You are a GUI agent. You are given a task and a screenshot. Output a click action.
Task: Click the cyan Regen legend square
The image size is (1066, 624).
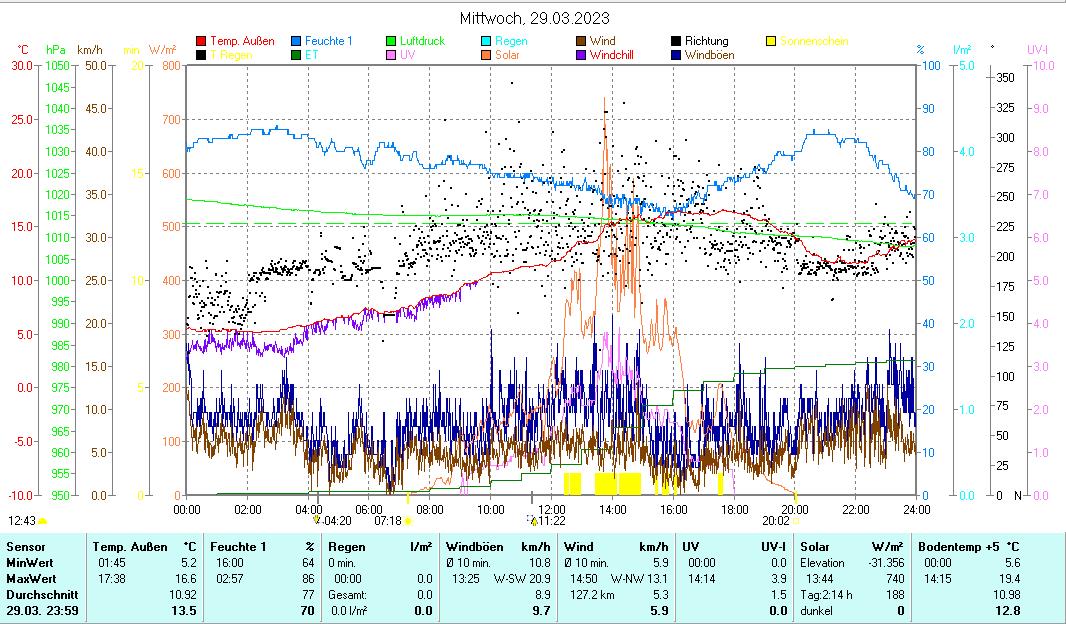(x=487, y=42)
